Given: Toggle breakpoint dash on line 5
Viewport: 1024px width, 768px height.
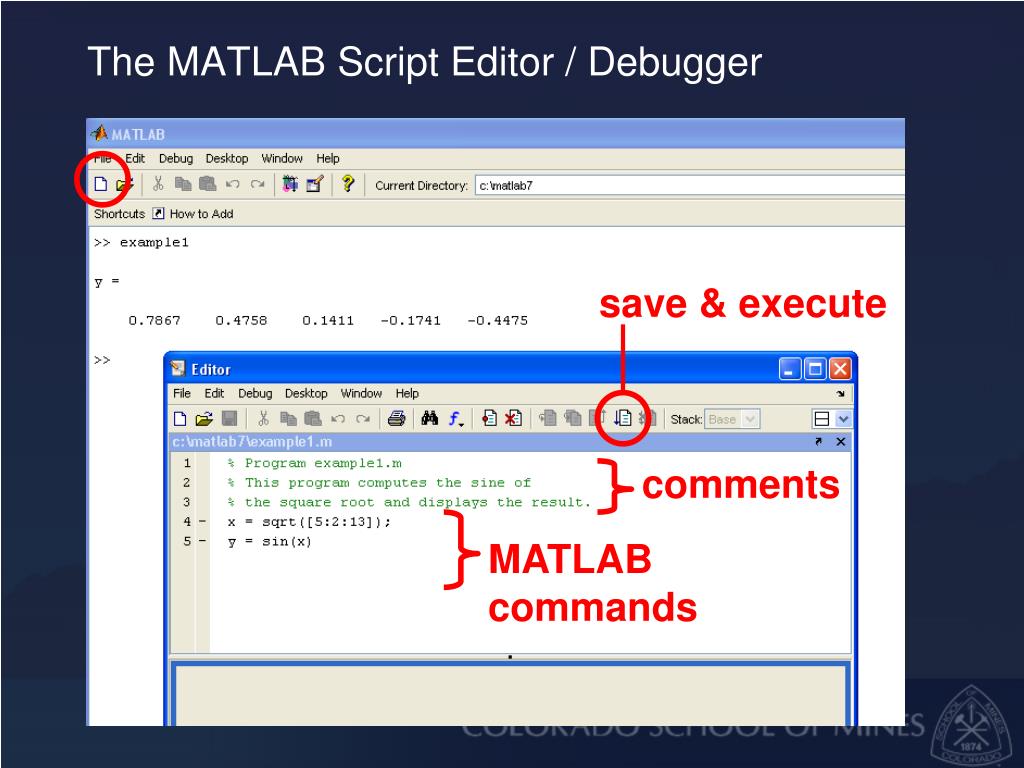Looking at the screenshot, I should click(x=202, y=541).
